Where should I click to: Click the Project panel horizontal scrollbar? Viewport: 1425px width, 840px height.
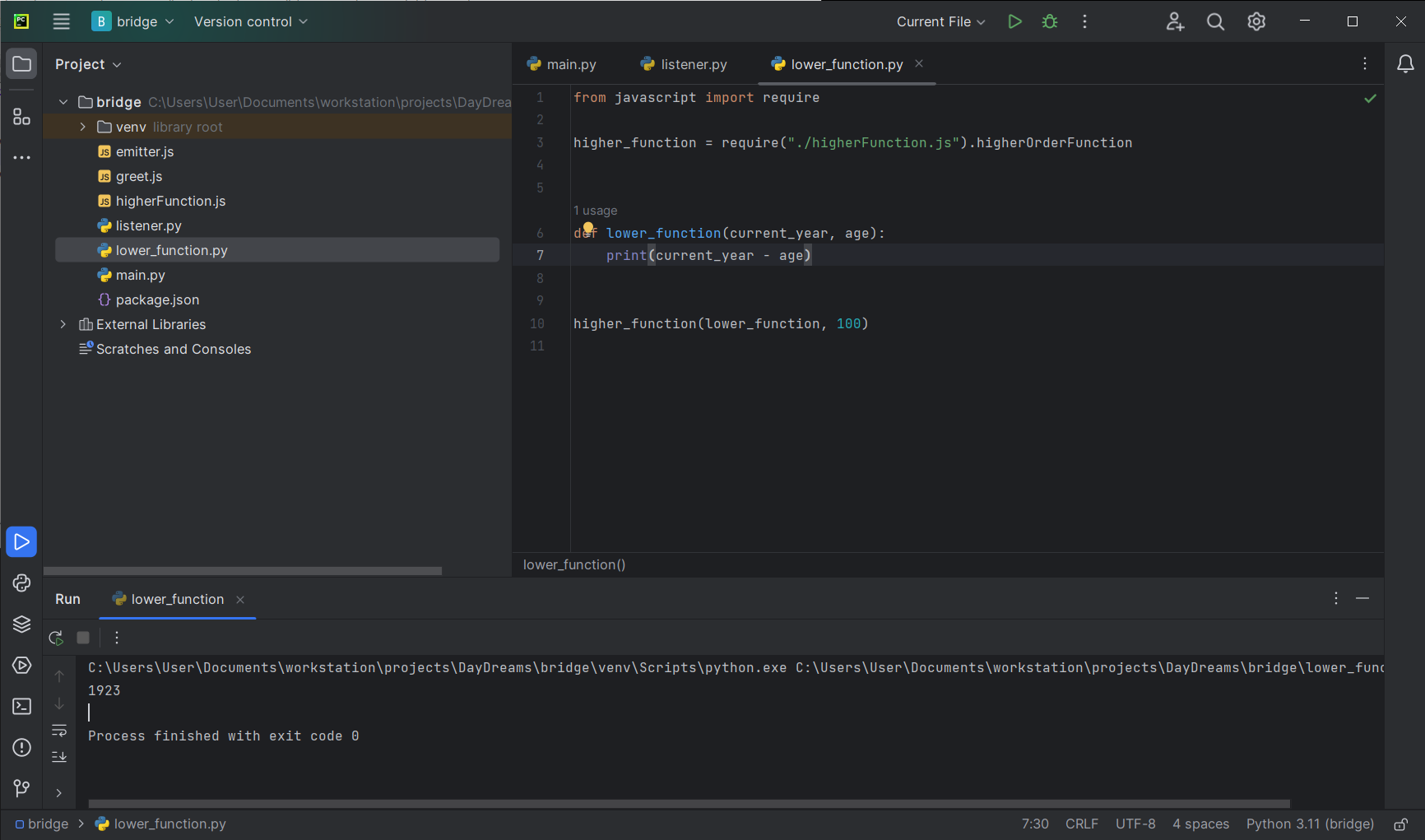243,571
